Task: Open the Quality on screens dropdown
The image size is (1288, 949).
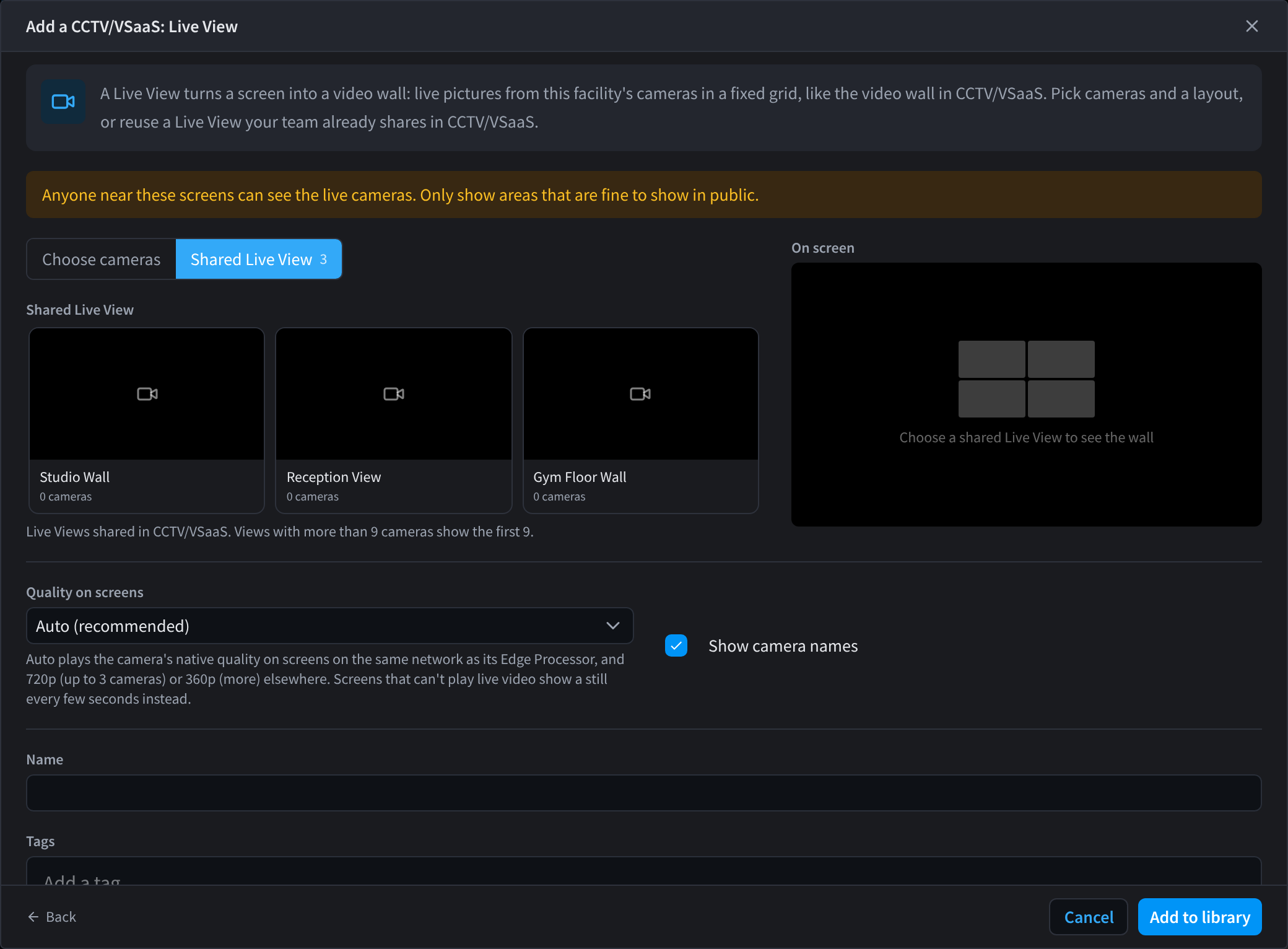Action: [329, 626]
